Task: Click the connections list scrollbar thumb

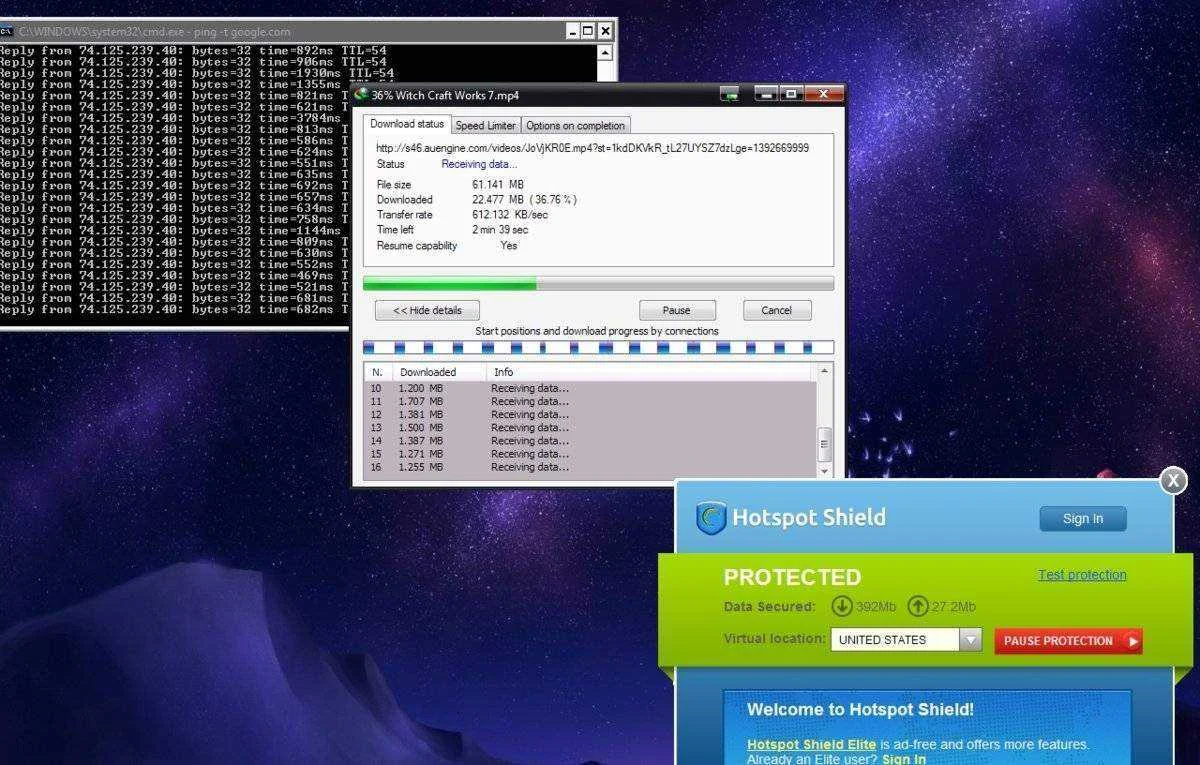Action: (x=825, y=442)
